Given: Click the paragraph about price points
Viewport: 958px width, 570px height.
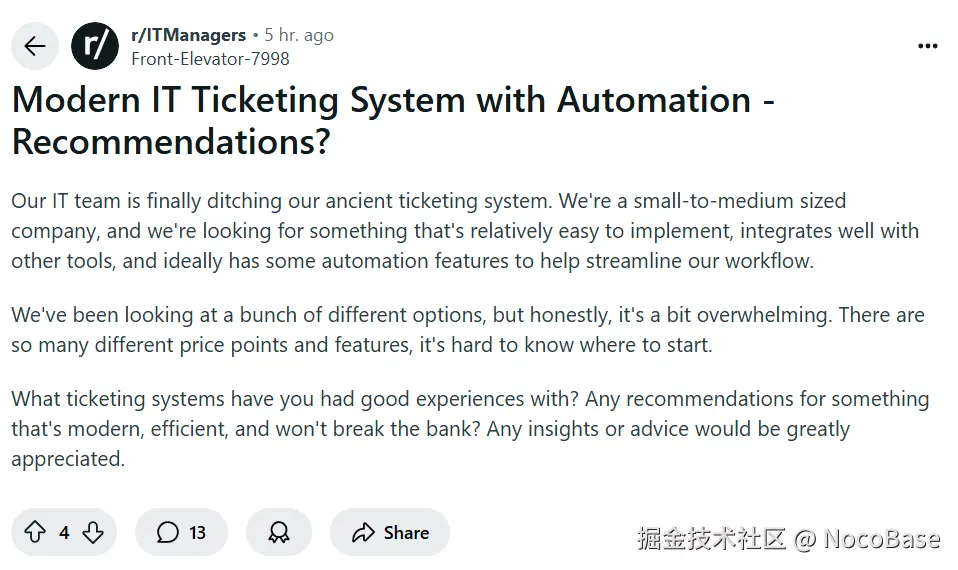Looking at the screenshot, I should [x=467, y=330].
